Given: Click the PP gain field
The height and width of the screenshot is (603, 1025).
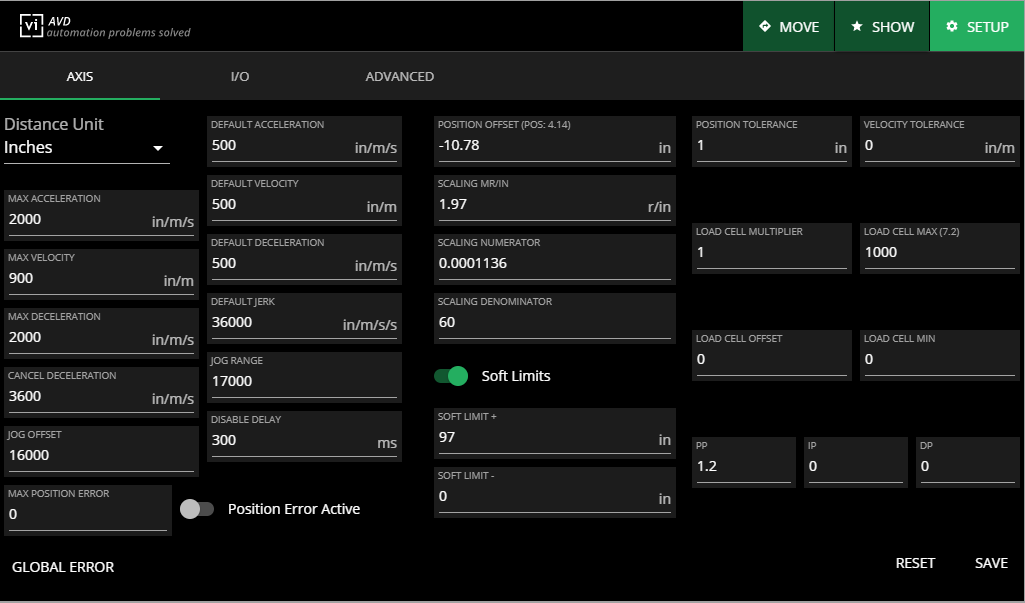Looking at the screenshot, I should (744, 462).
